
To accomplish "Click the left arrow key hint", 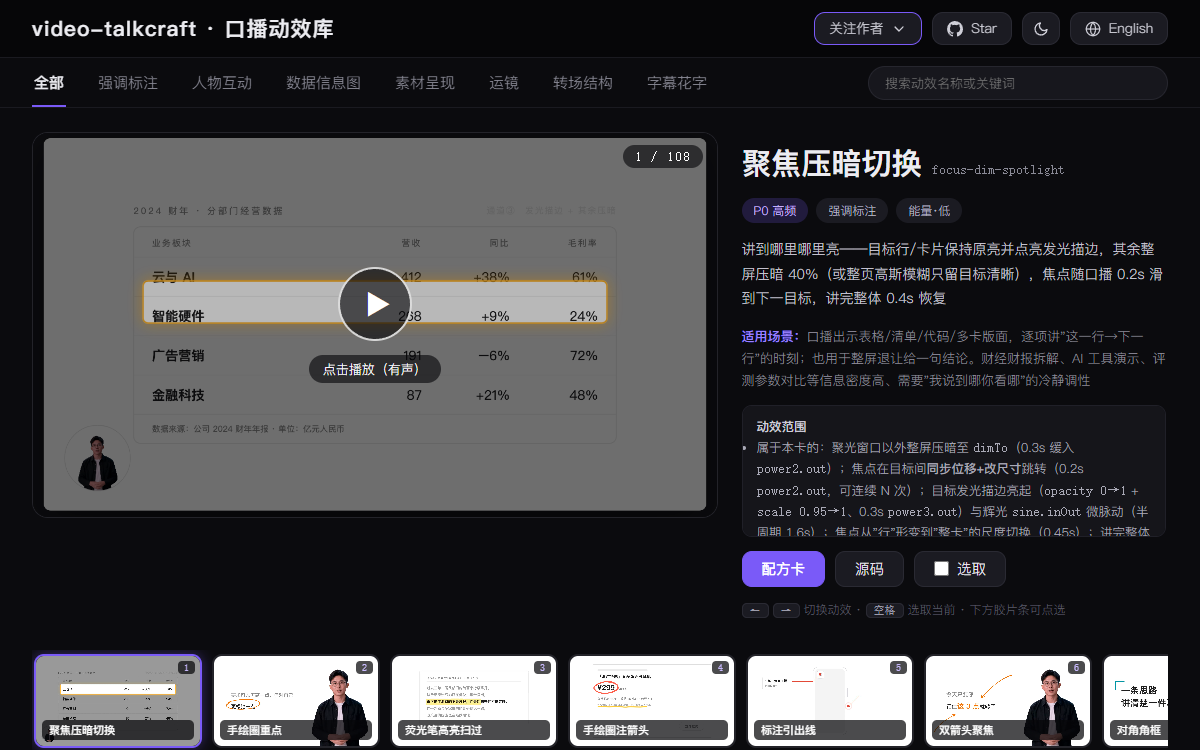I will (755, 610).
